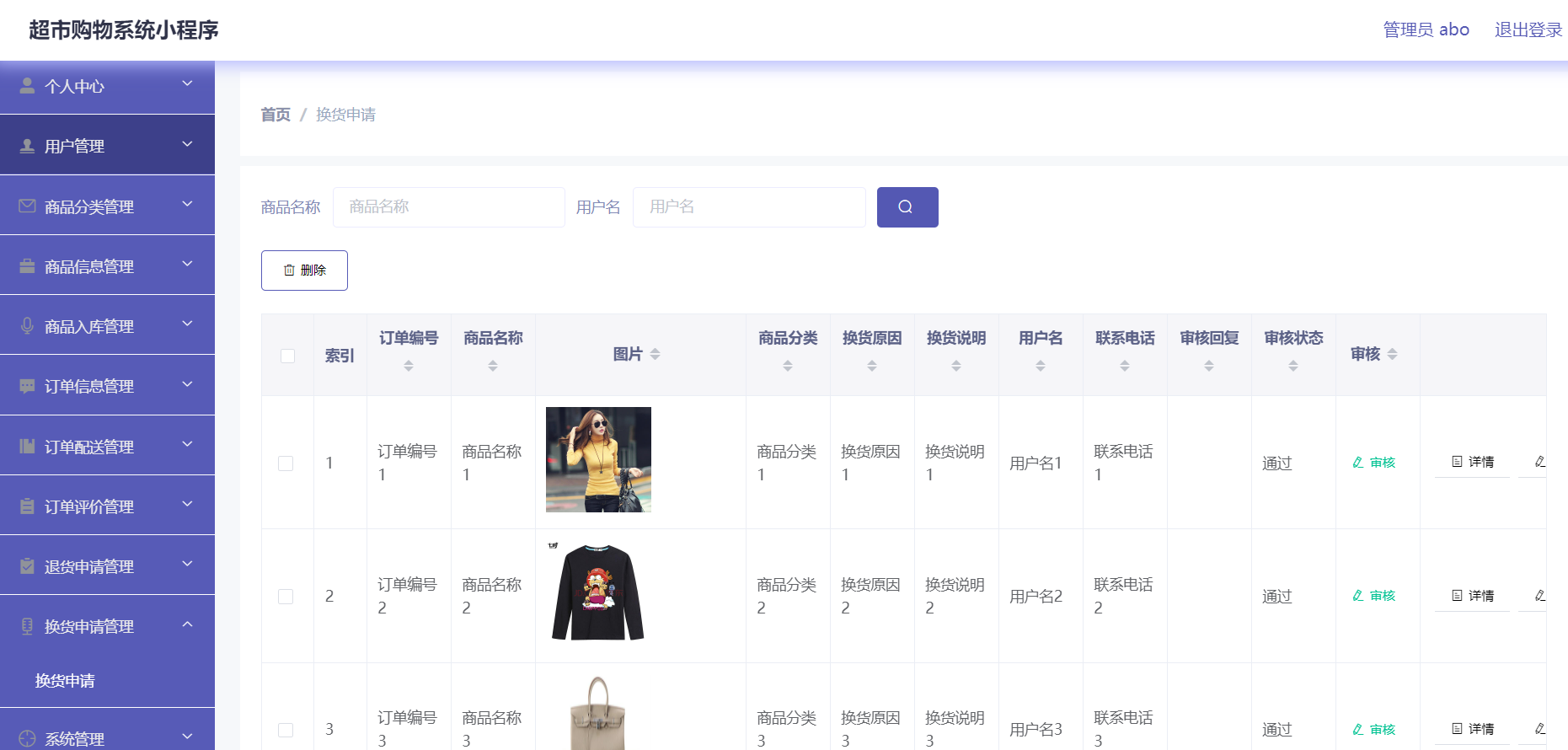Viewport: 1568px width, 750px height.
Task: Open 用户管理 sidebar menu
Action: click(x=107, y=146)
